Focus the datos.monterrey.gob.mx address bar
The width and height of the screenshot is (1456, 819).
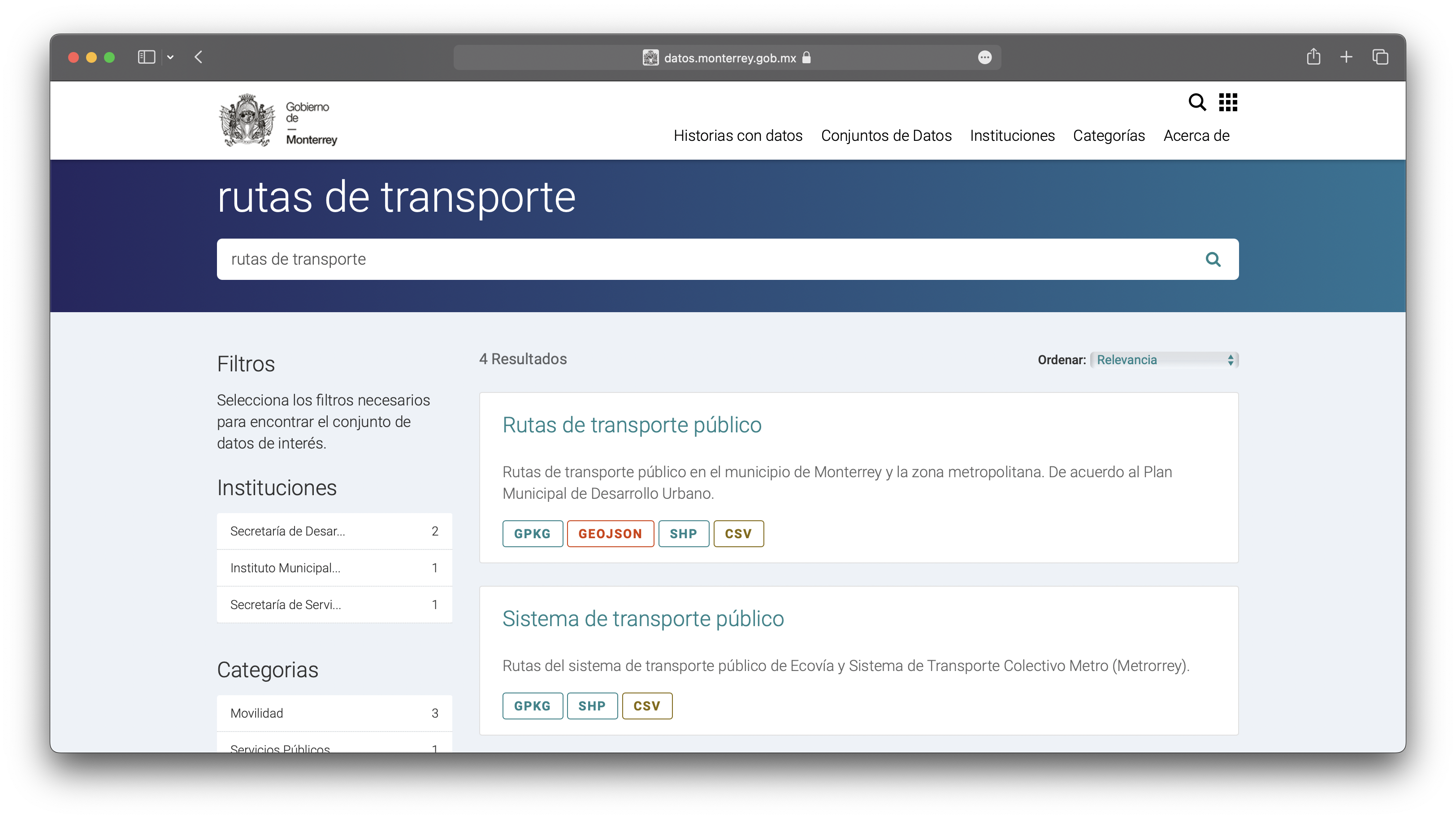(727, 58)
